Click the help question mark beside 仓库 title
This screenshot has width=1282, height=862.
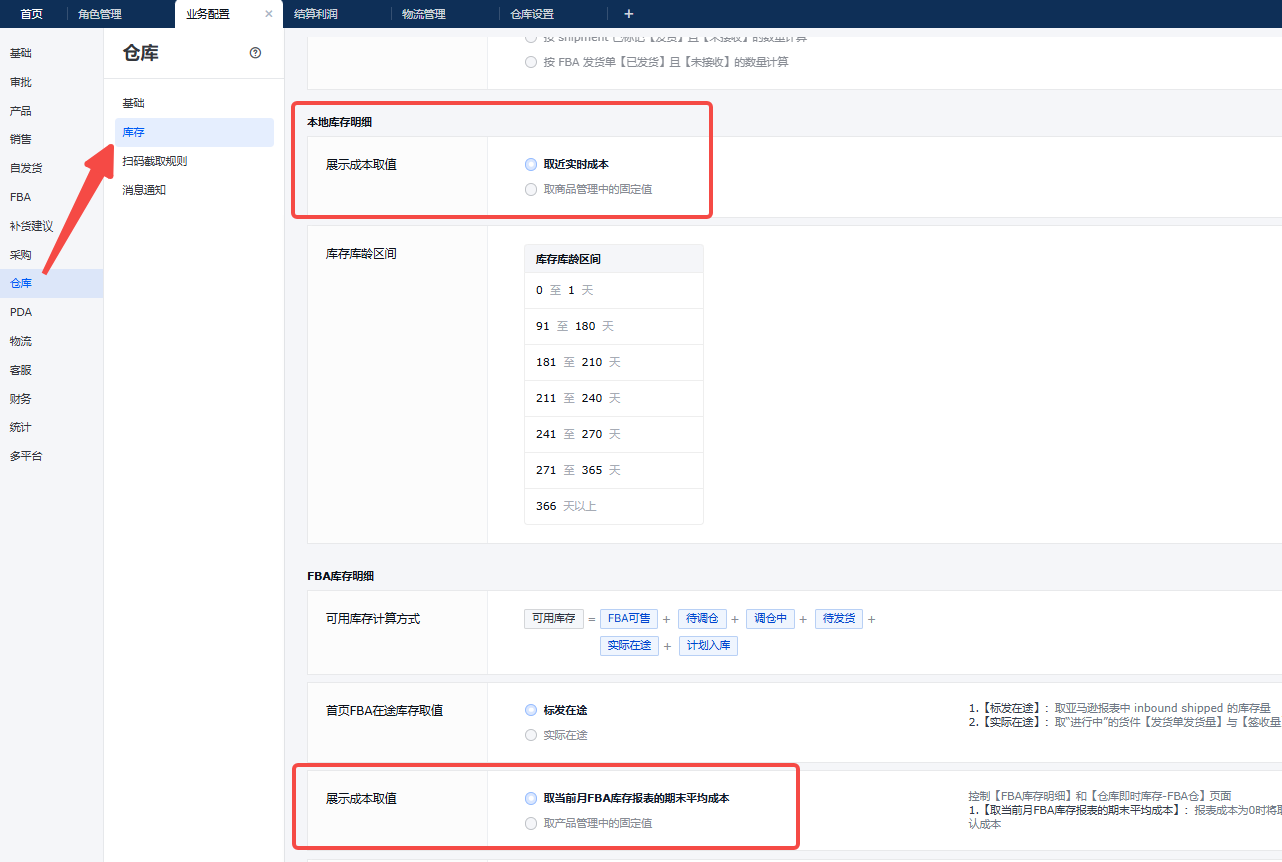pos(255,53)
